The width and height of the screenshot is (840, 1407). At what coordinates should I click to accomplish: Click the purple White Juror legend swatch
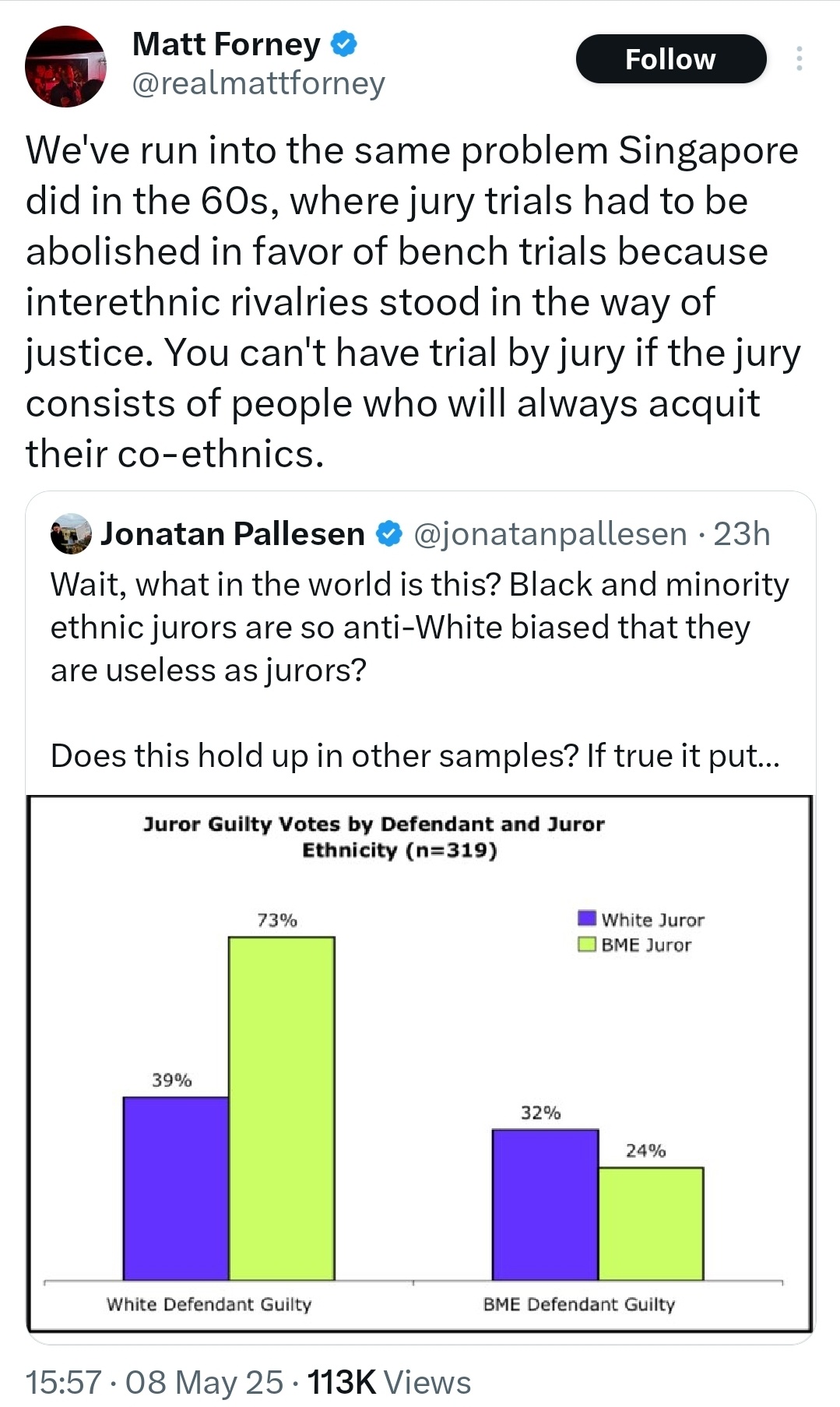pyautogui.click(x=587, y=919)
